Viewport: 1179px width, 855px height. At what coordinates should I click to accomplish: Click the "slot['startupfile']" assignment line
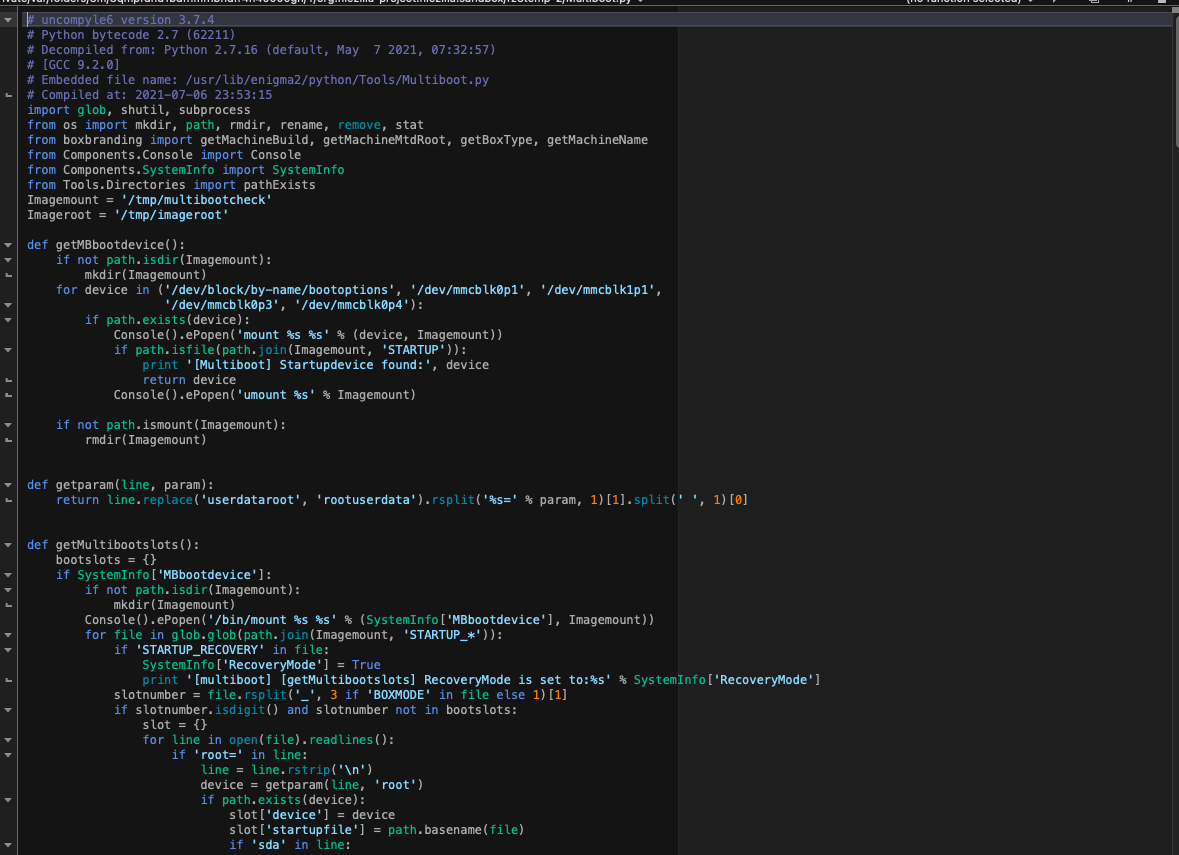(x=376, y=830)
